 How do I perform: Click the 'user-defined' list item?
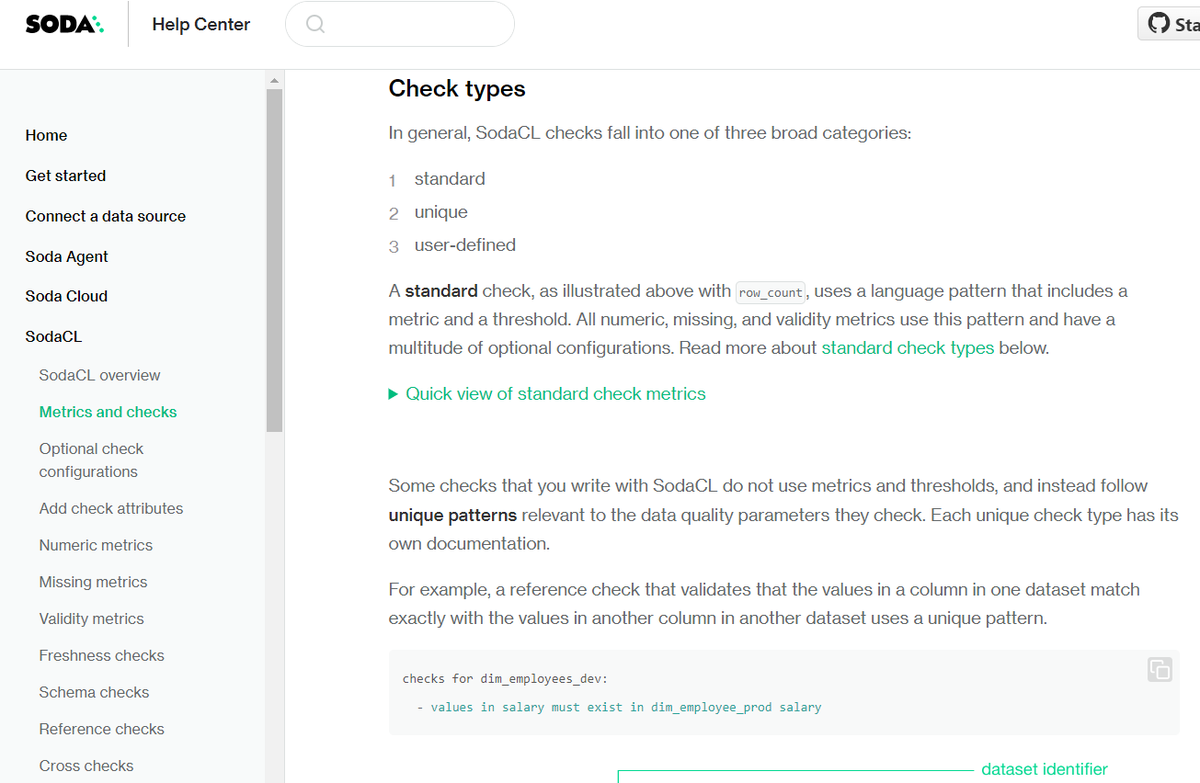tap(465, 245)
